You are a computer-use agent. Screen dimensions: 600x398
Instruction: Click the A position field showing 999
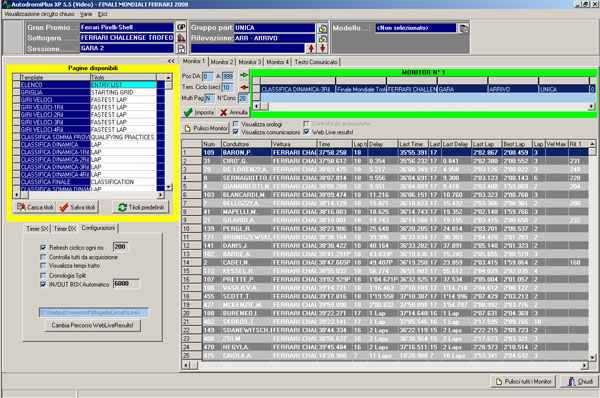coord(228,77)
